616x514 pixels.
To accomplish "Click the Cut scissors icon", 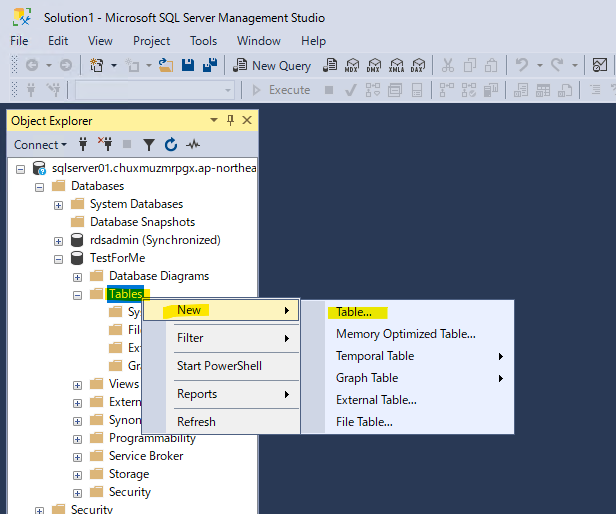I will tap(447, 65).
